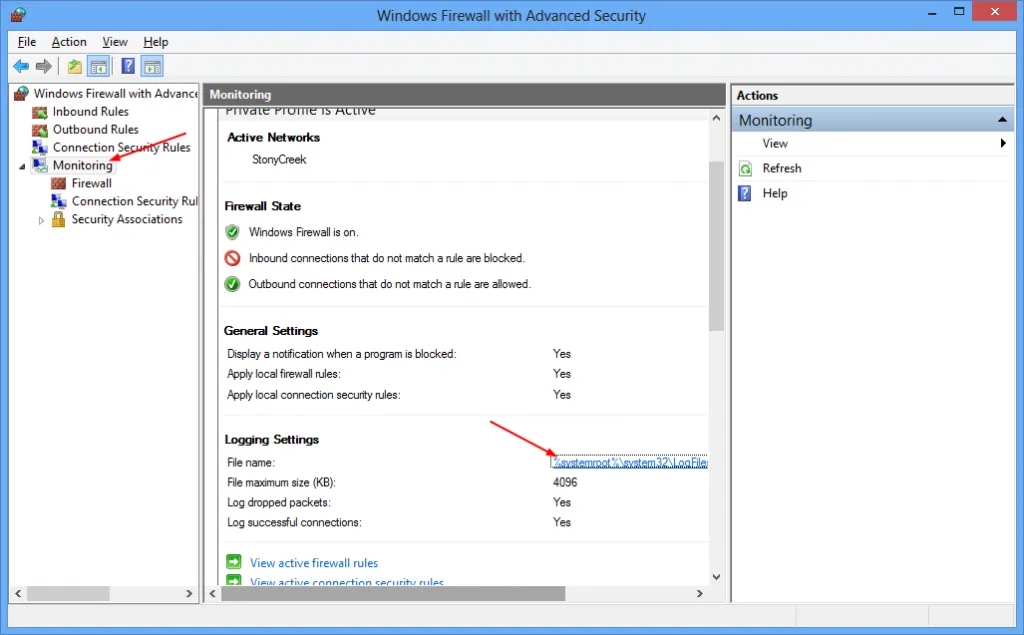The width and height of the screenshot is (1024, 635).
Task: Open the View submenu arrow in Actions
Action: (x=1003, y=144)
